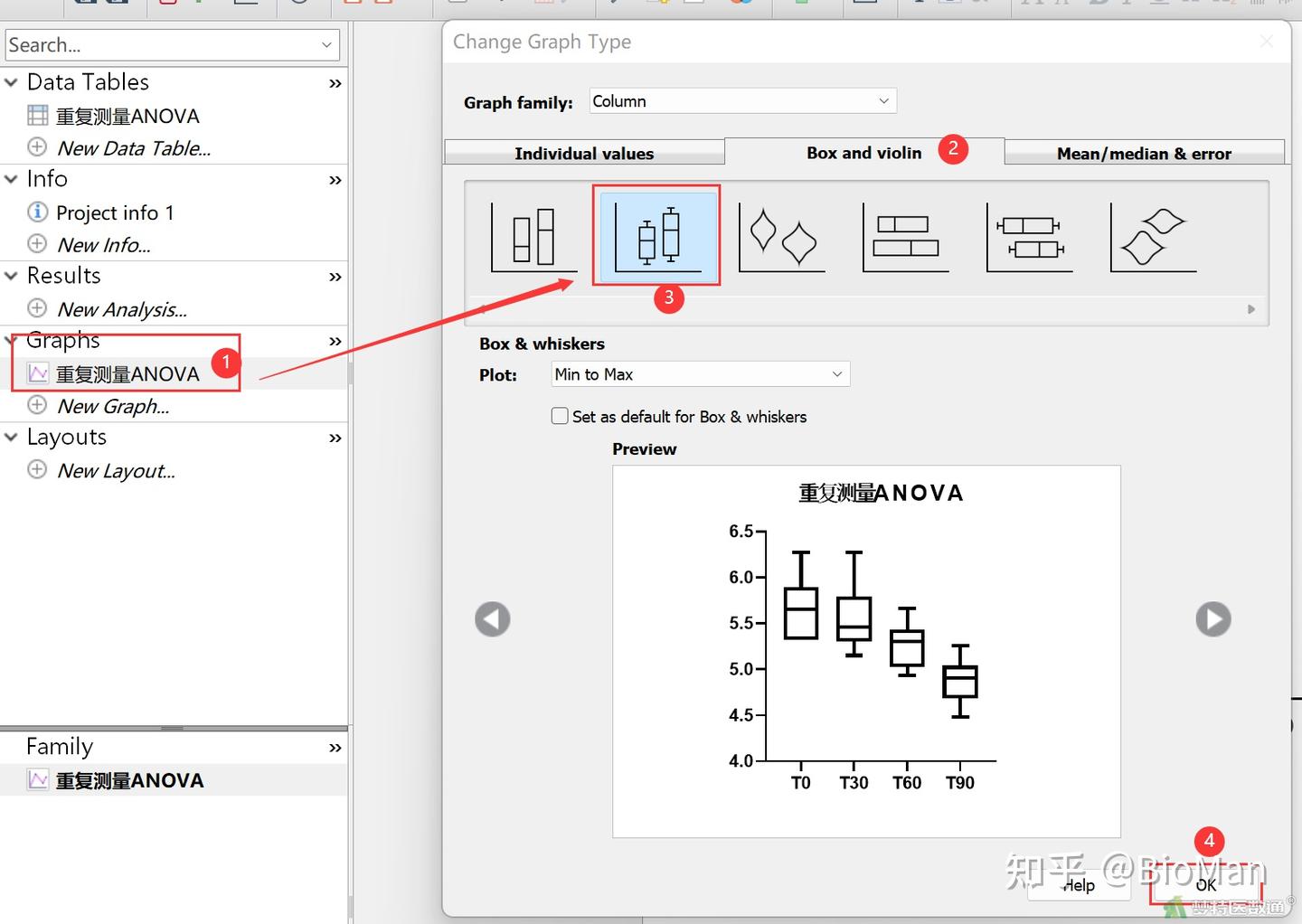The width and height of the screenshot is (1302, 924).
Task: Choose the horizontal box-and-whiskers style
Action: (x=1029, y=235)
